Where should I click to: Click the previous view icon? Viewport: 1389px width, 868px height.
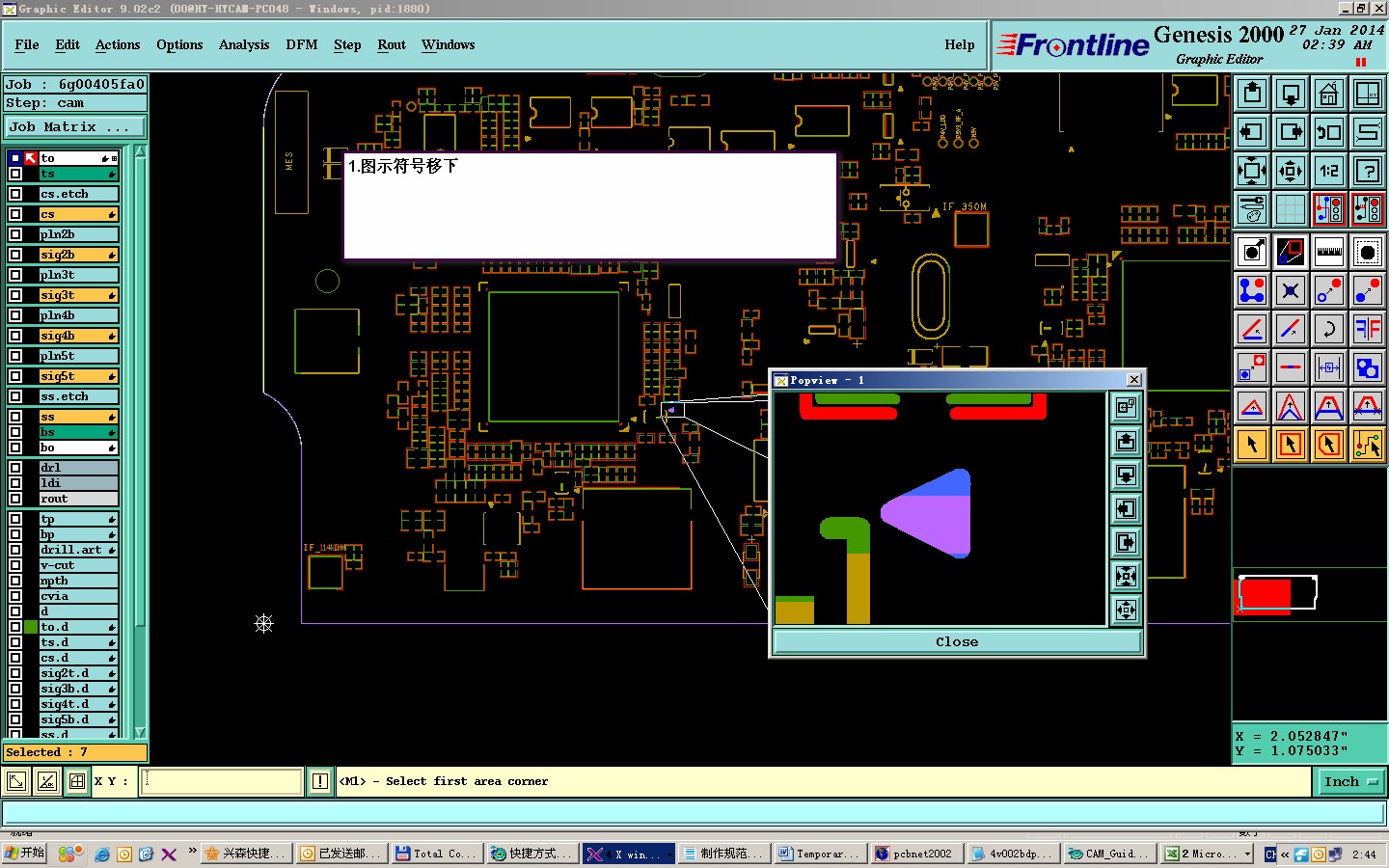pyautogui.click(x=1329, y=132)
